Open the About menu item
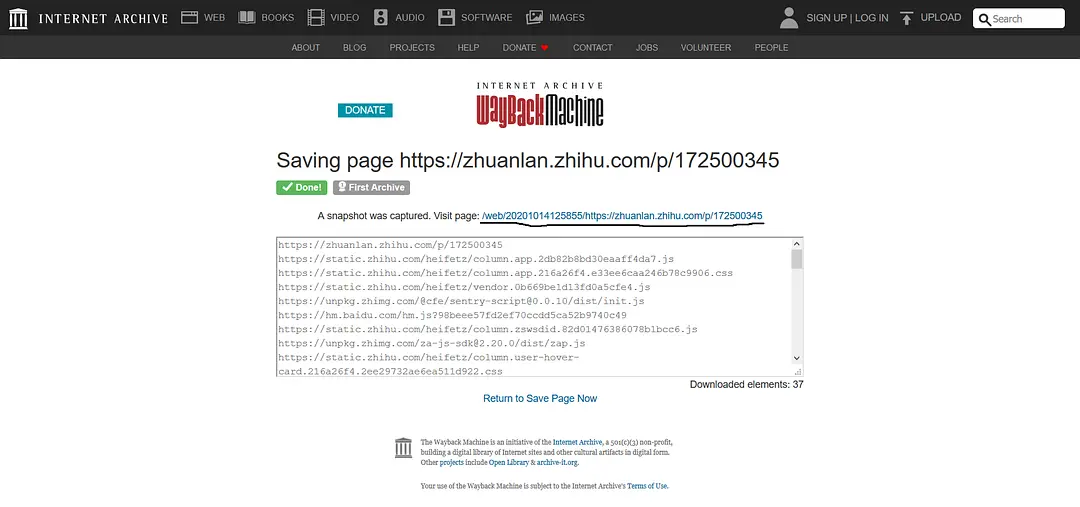The height and width of the screenshot is (507, 1080). [306, 48]
